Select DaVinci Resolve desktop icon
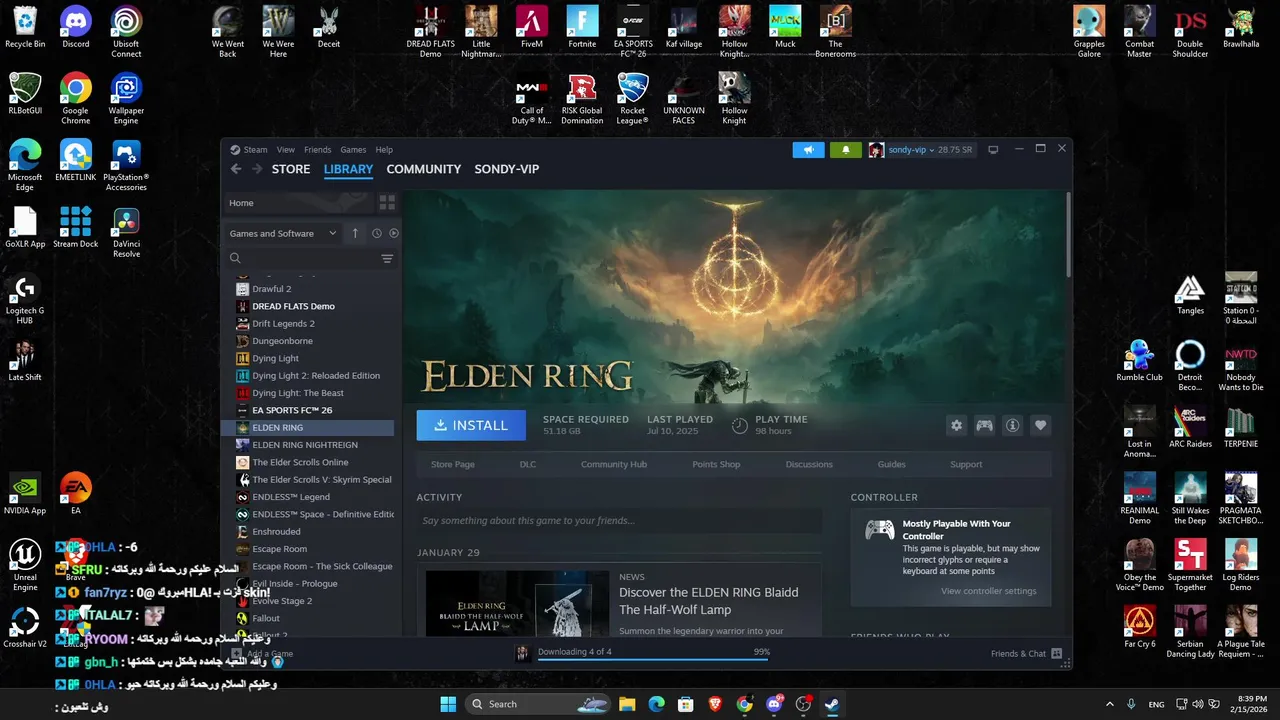This screenshot has width=1280, height=720. tap(126, 233)
